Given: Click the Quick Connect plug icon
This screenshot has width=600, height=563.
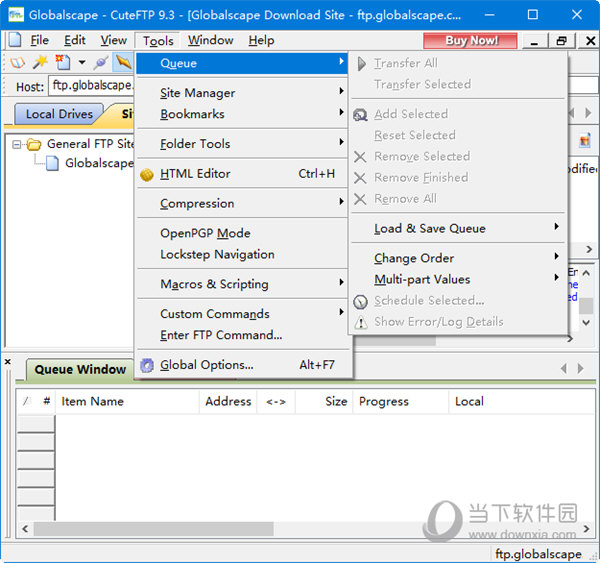Looking at the screenshot, I should (x=101, y=63).
